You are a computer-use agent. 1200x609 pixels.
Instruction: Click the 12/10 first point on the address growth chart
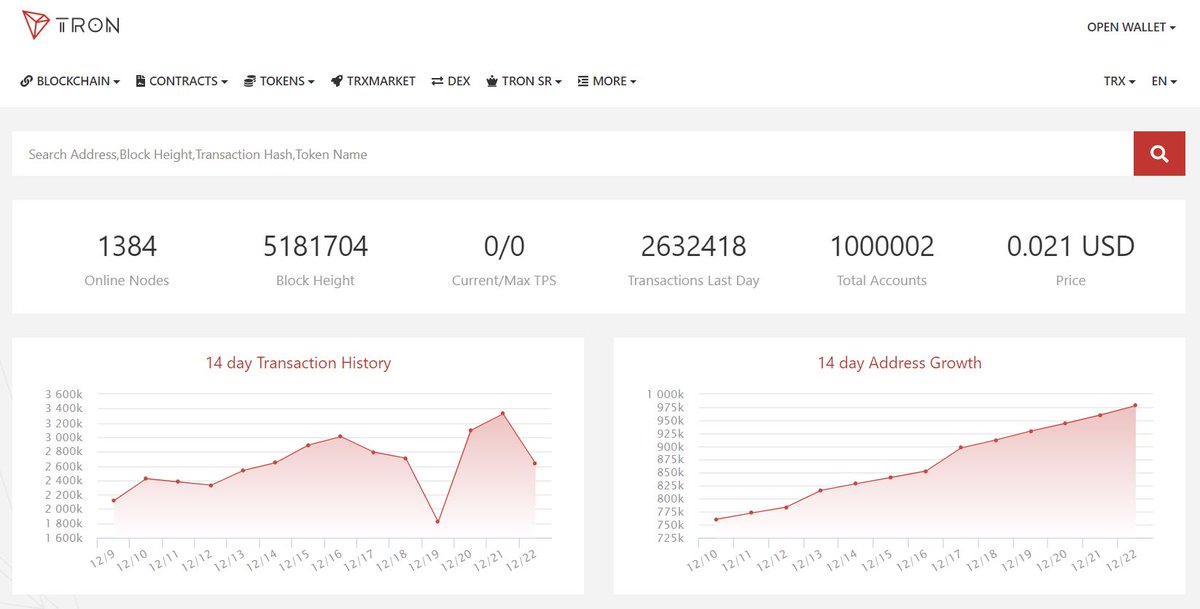coord(716,519)
